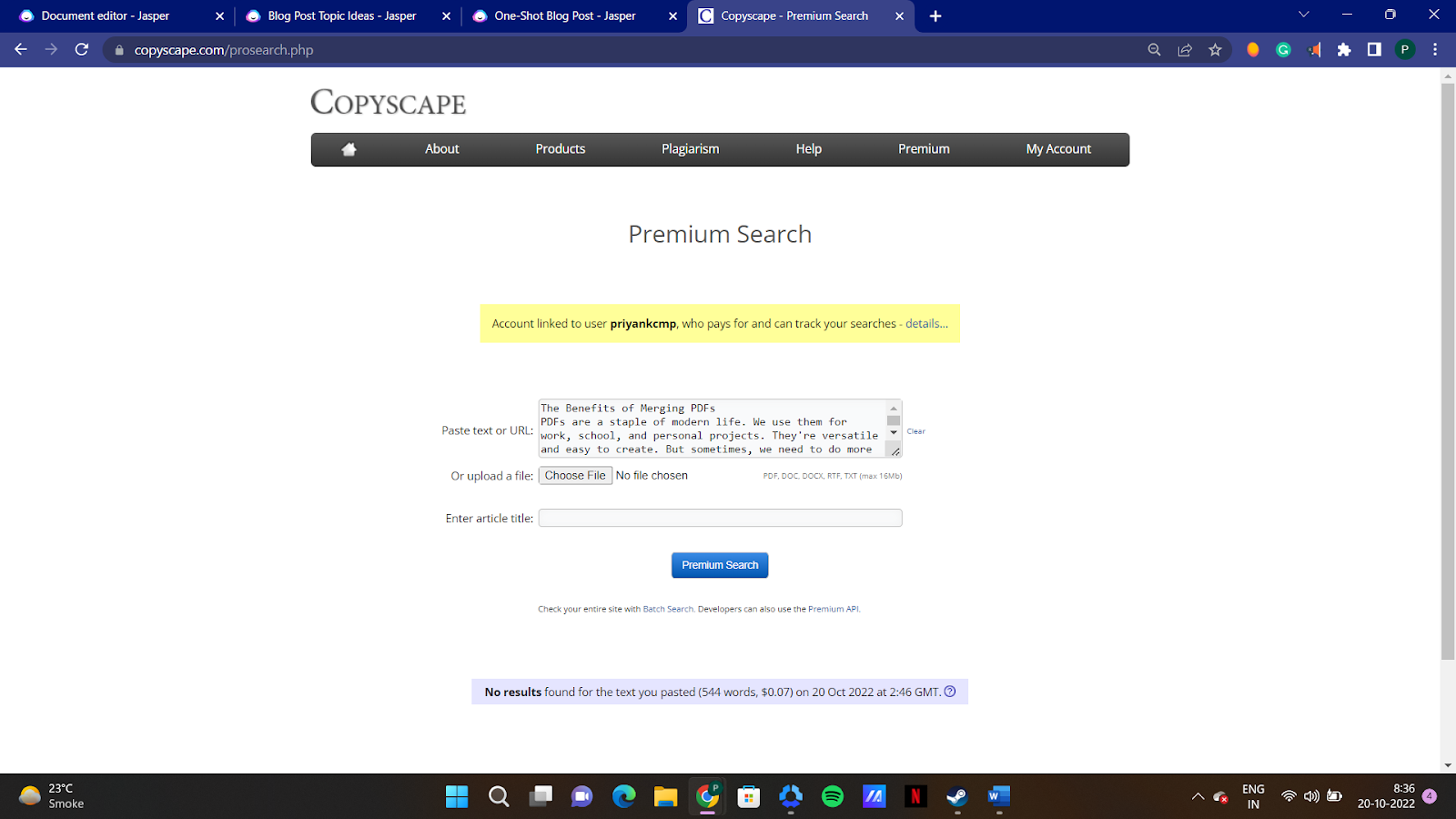Open the Grammarly extension icon
The image size is (1456, 819).
[1283, 50]
